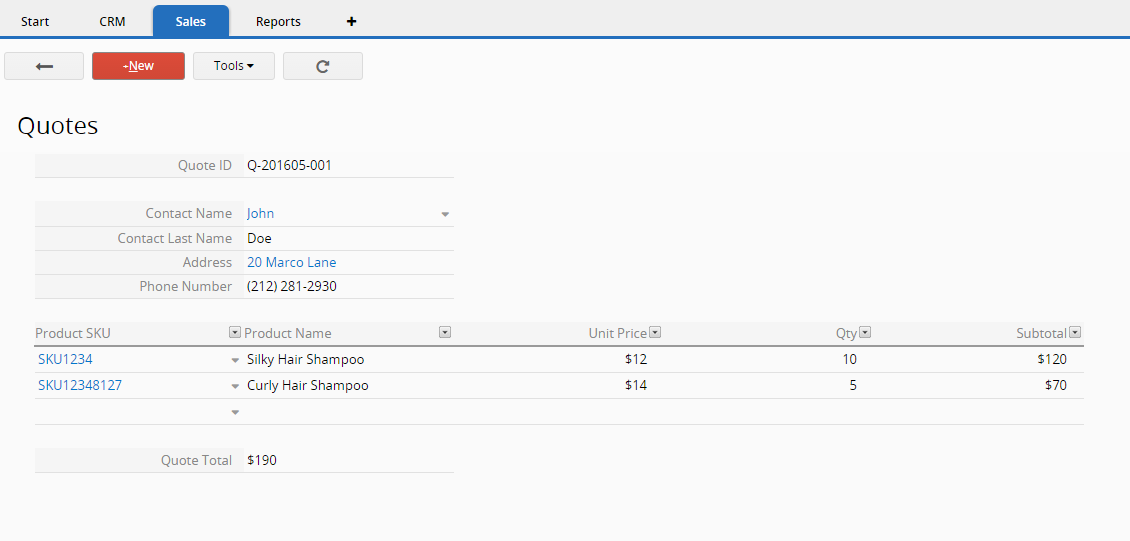Expand SKU dropdown in the empty row

pos(235,413)
